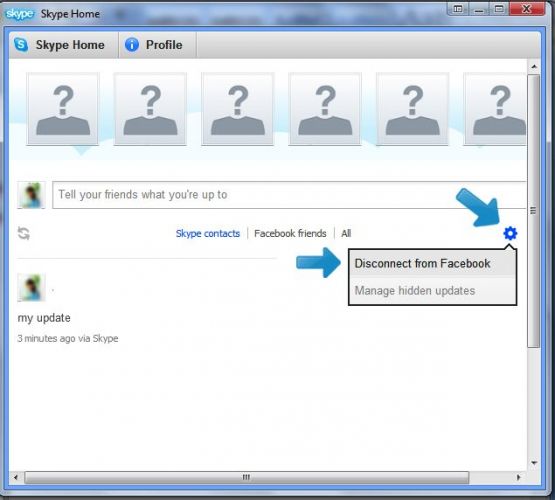Click the Skype logo in title bar

(20, 14)
